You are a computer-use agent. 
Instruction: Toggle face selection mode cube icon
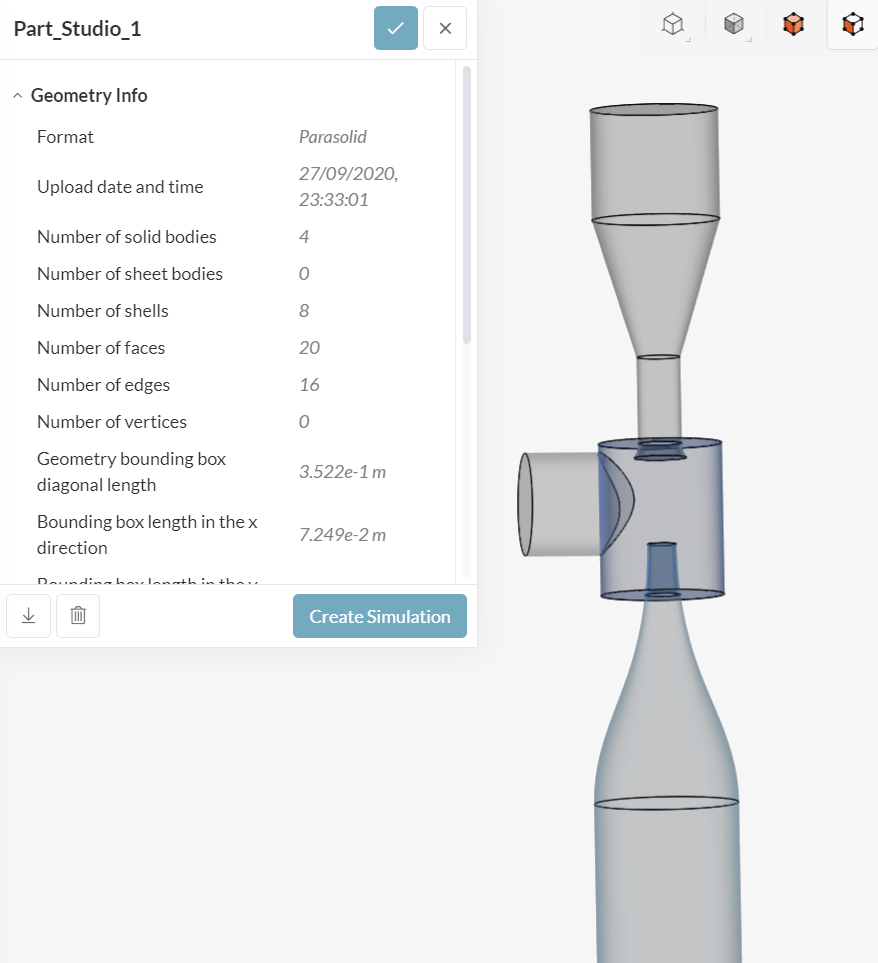pos(852,25)
